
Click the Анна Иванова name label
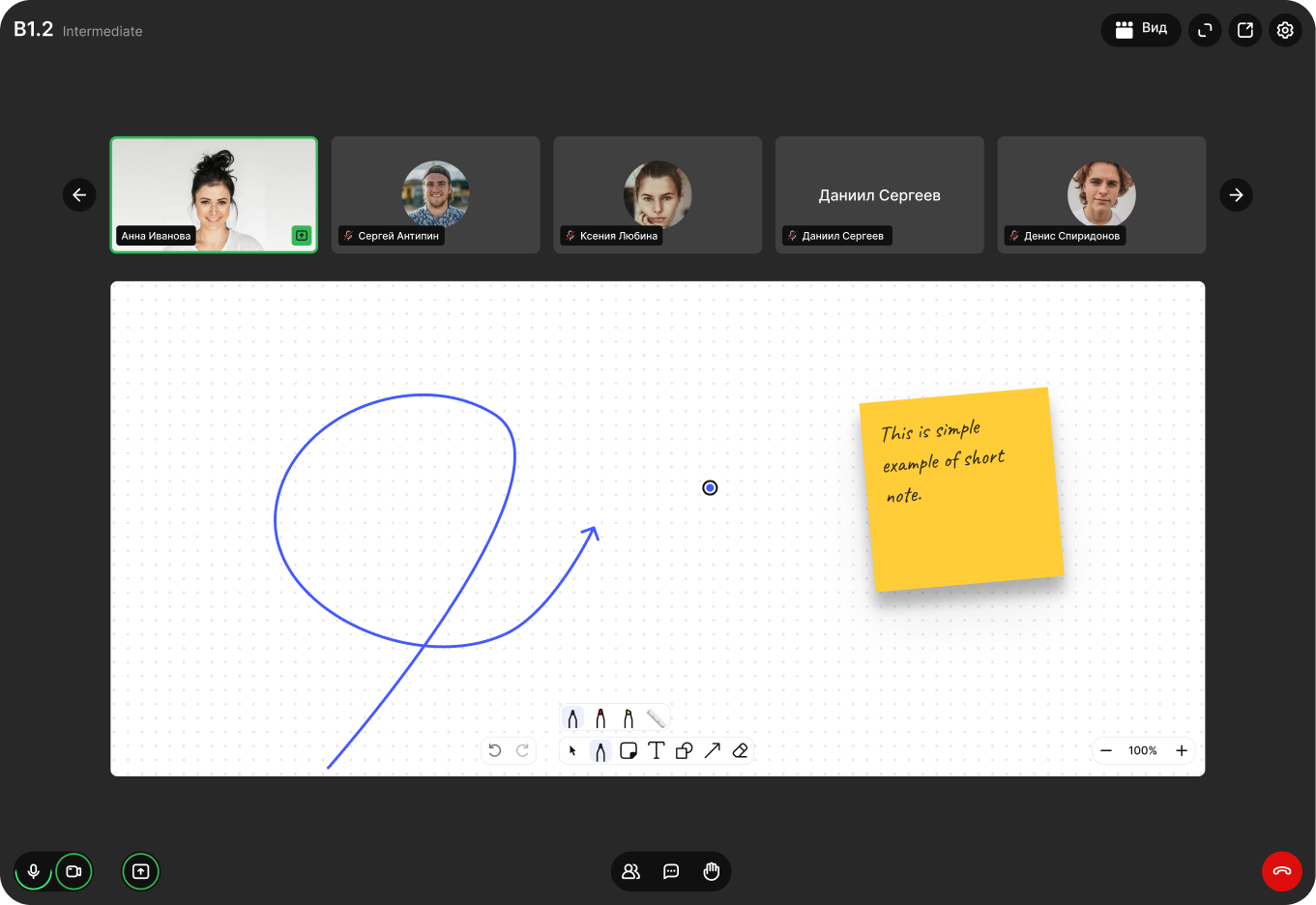tap(156, 236)
